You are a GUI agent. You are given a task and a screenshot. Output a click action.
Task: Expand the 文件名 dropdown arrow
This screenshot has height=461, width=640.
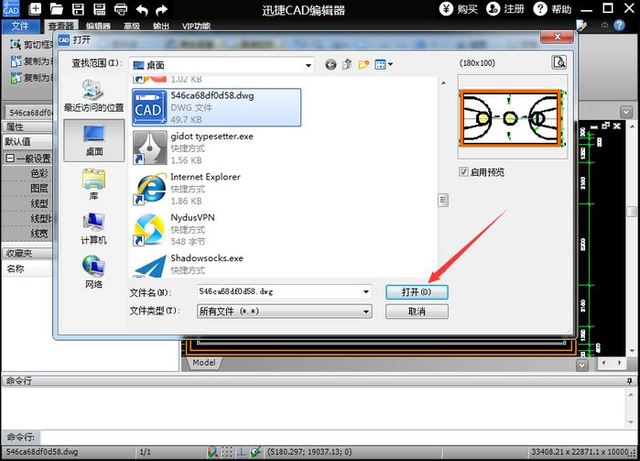pos(366,292)
